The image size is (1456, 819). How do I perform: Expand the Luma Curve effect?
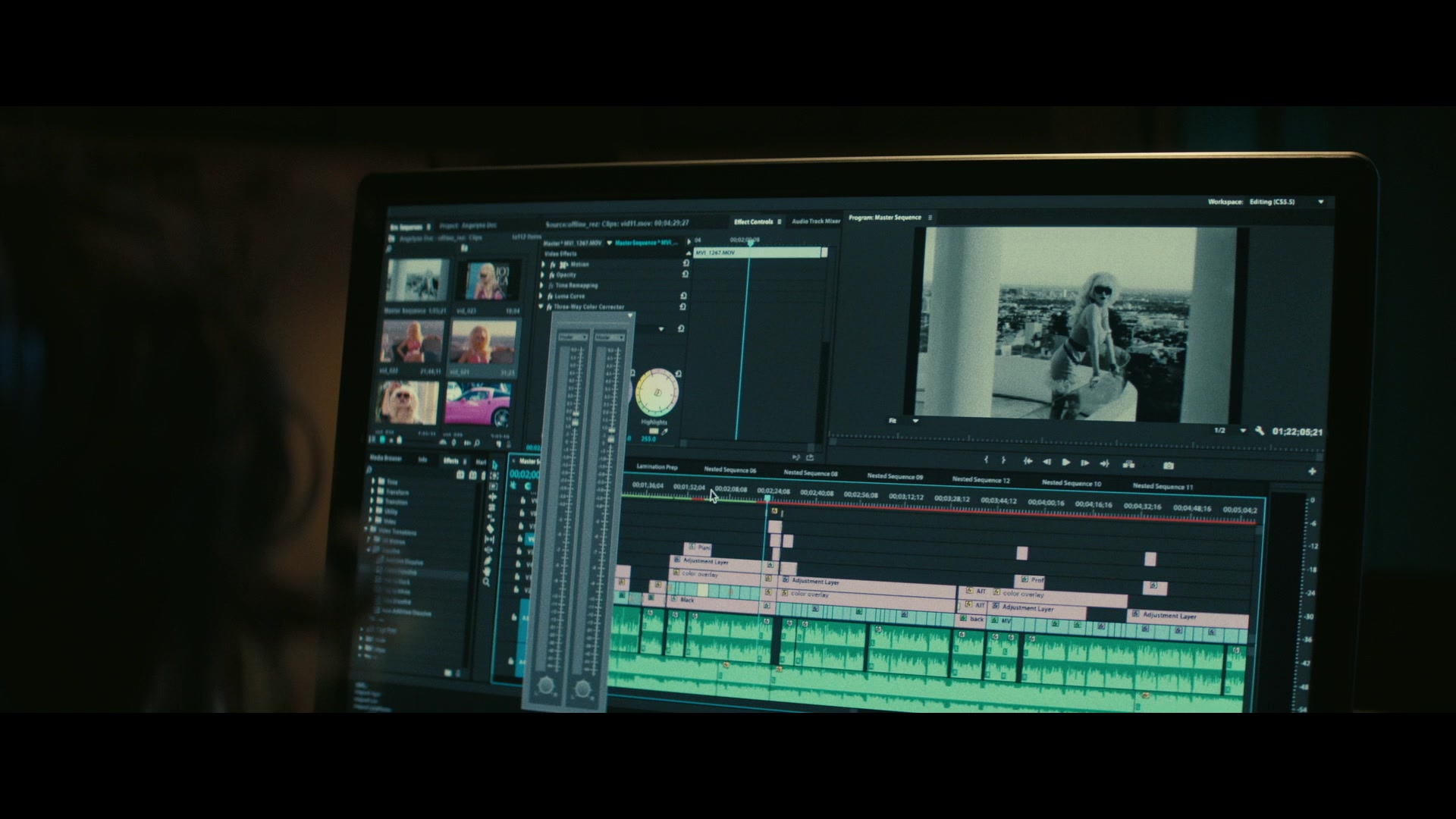[x=541, y=296]
